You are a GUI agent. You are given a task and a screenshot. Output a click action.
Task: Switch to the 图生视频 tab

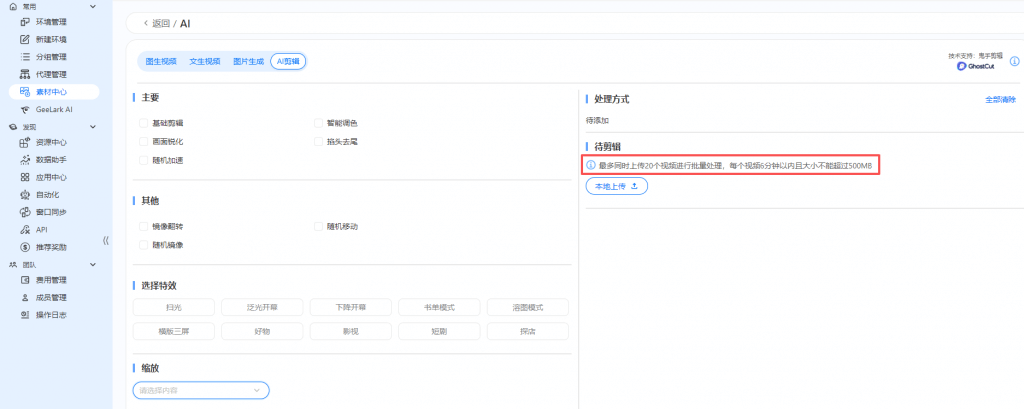click(x=161, y=61)
